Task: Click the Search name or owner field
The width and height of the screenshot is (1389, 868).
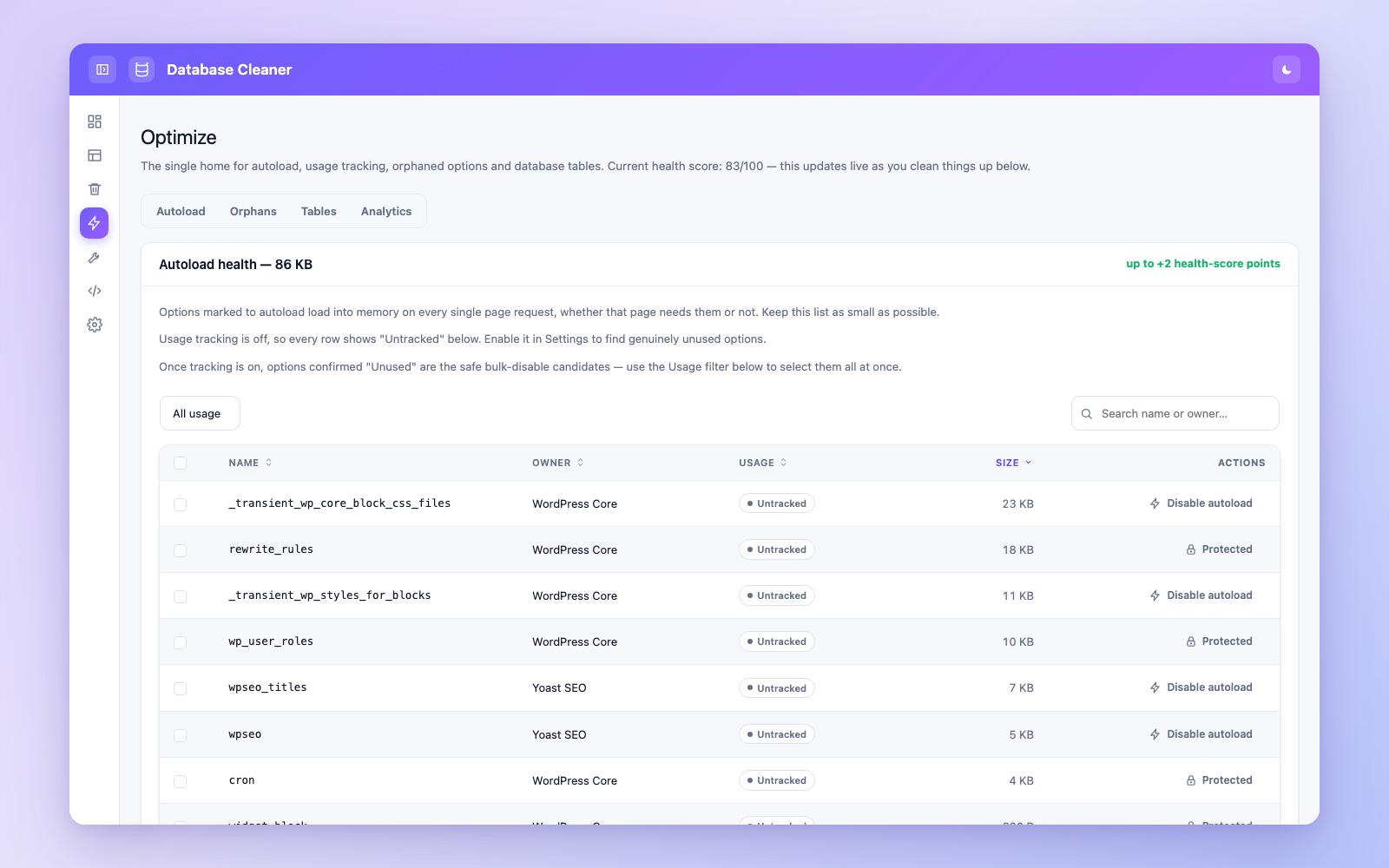Action: pos(1175,413)
